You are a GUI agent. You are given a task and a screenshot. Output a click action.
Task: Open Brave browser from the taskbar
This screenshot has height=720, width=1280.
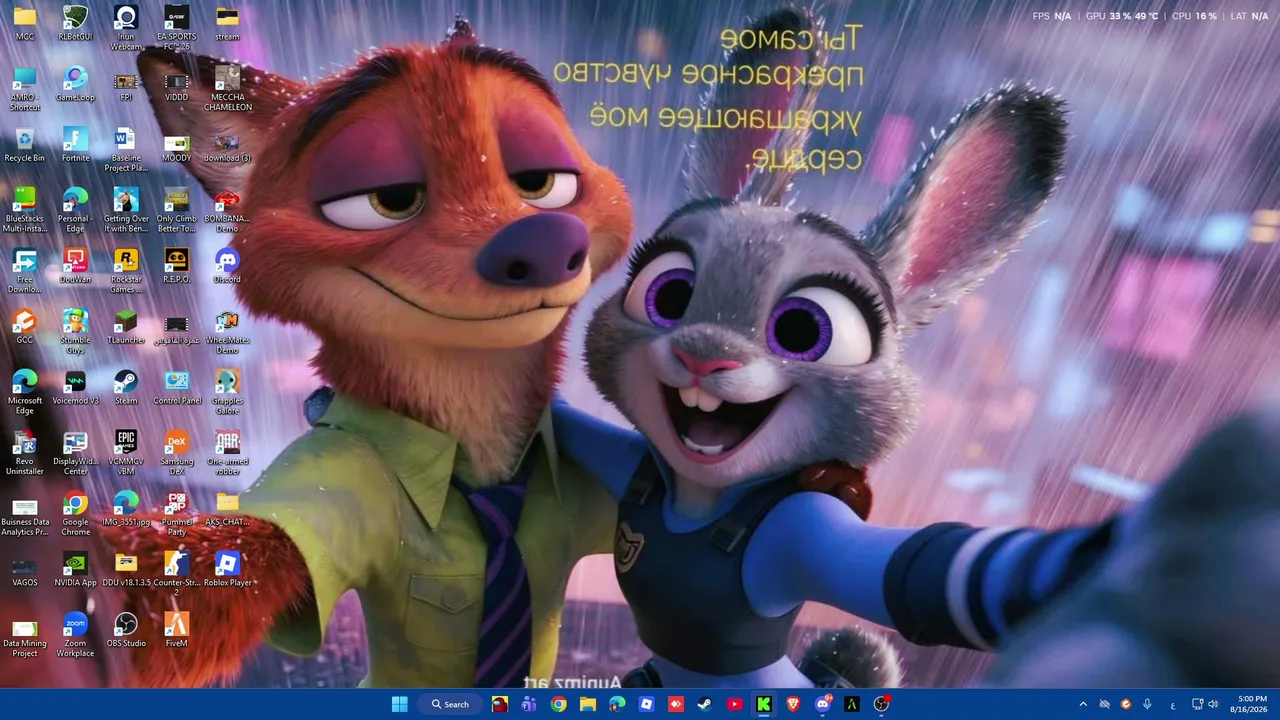pyautogui.click(x=793, y=704)
